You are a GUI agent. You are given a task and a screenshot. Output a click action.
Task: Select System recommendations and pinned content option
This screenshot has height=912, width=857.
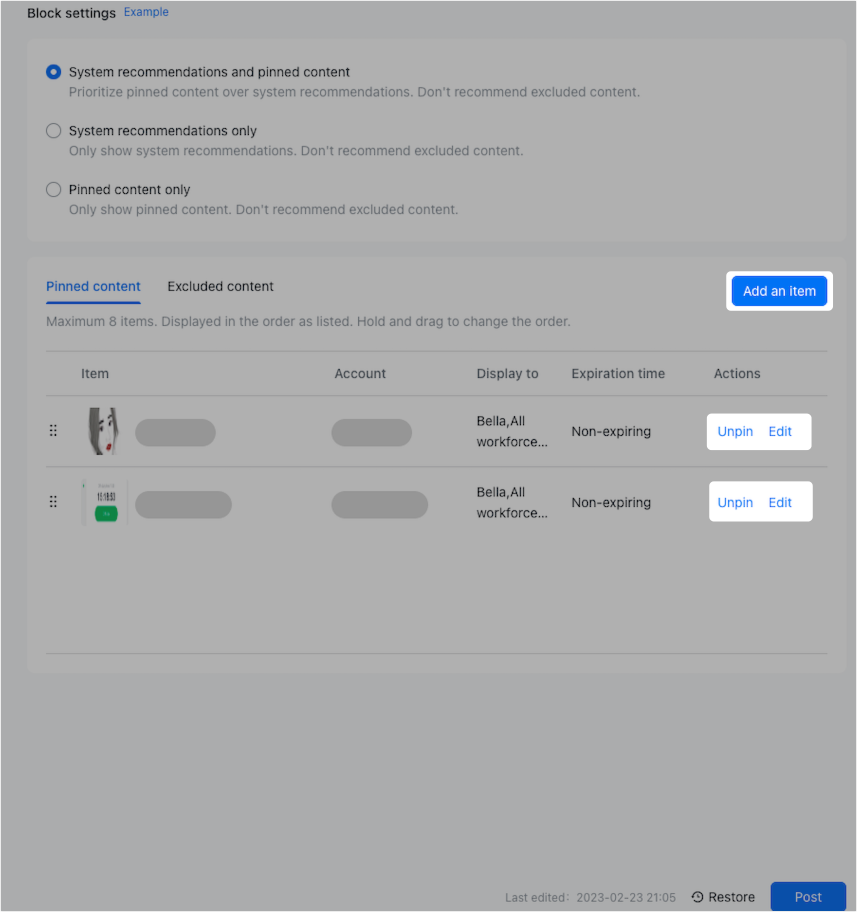54,72
